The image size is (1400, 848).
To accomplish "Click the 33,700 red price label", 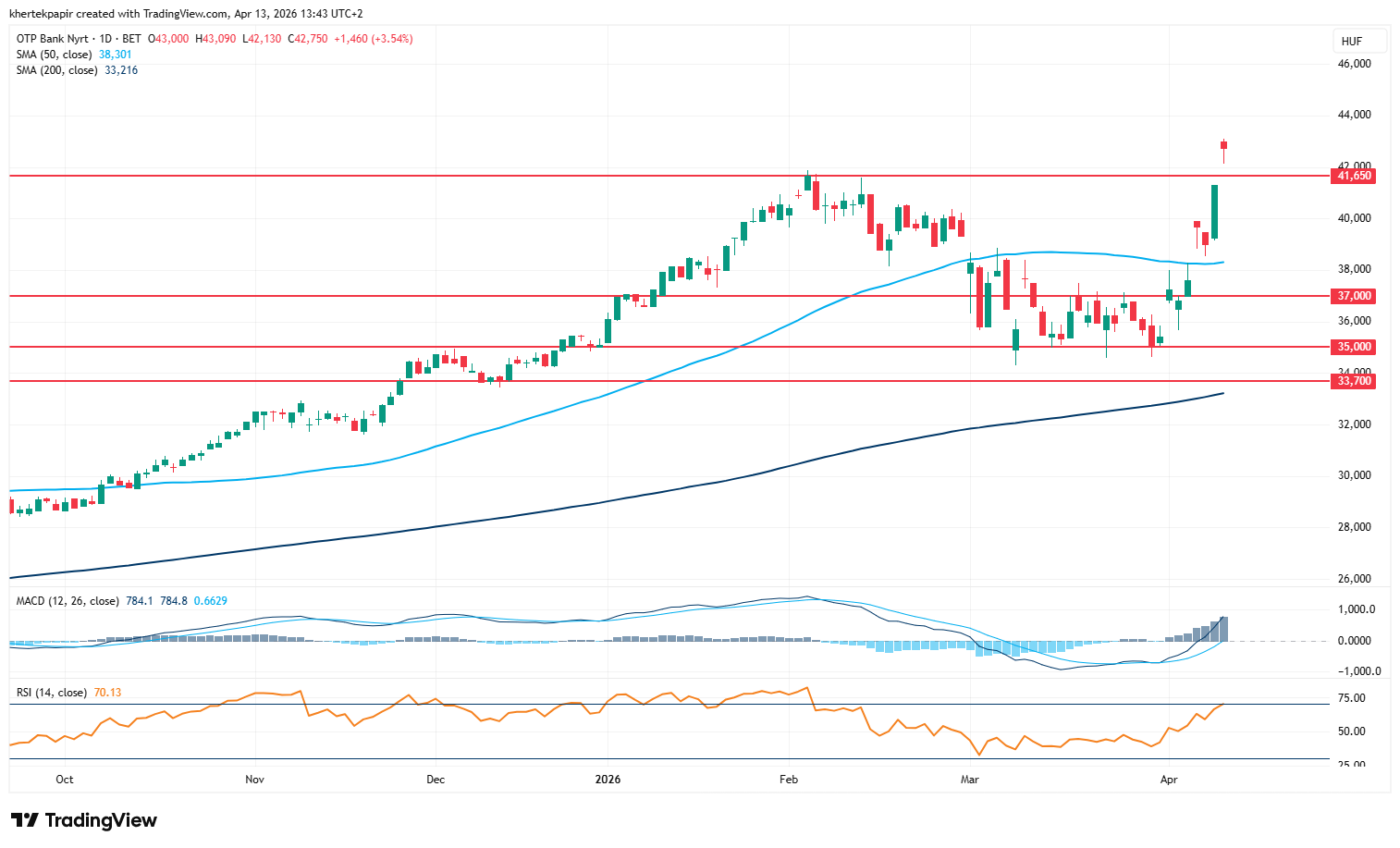I will [x=1354, y=381].
